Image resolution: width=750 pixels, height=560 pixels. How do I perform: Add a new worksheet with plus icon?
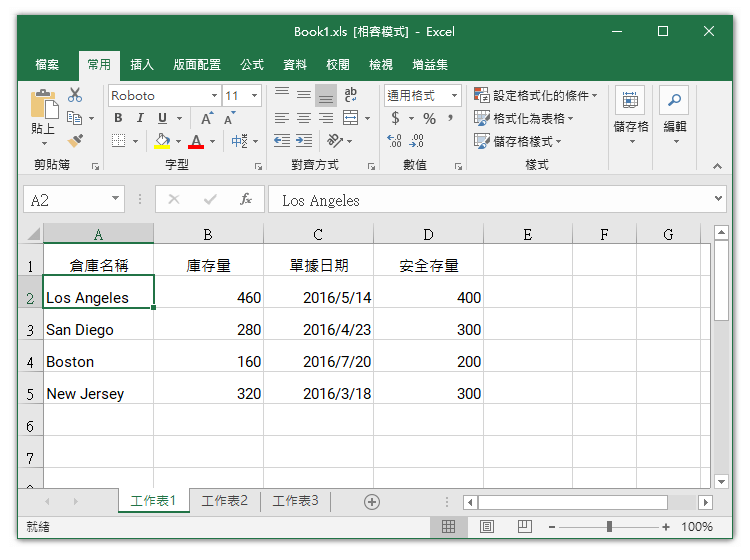click(x=372, y=502)
